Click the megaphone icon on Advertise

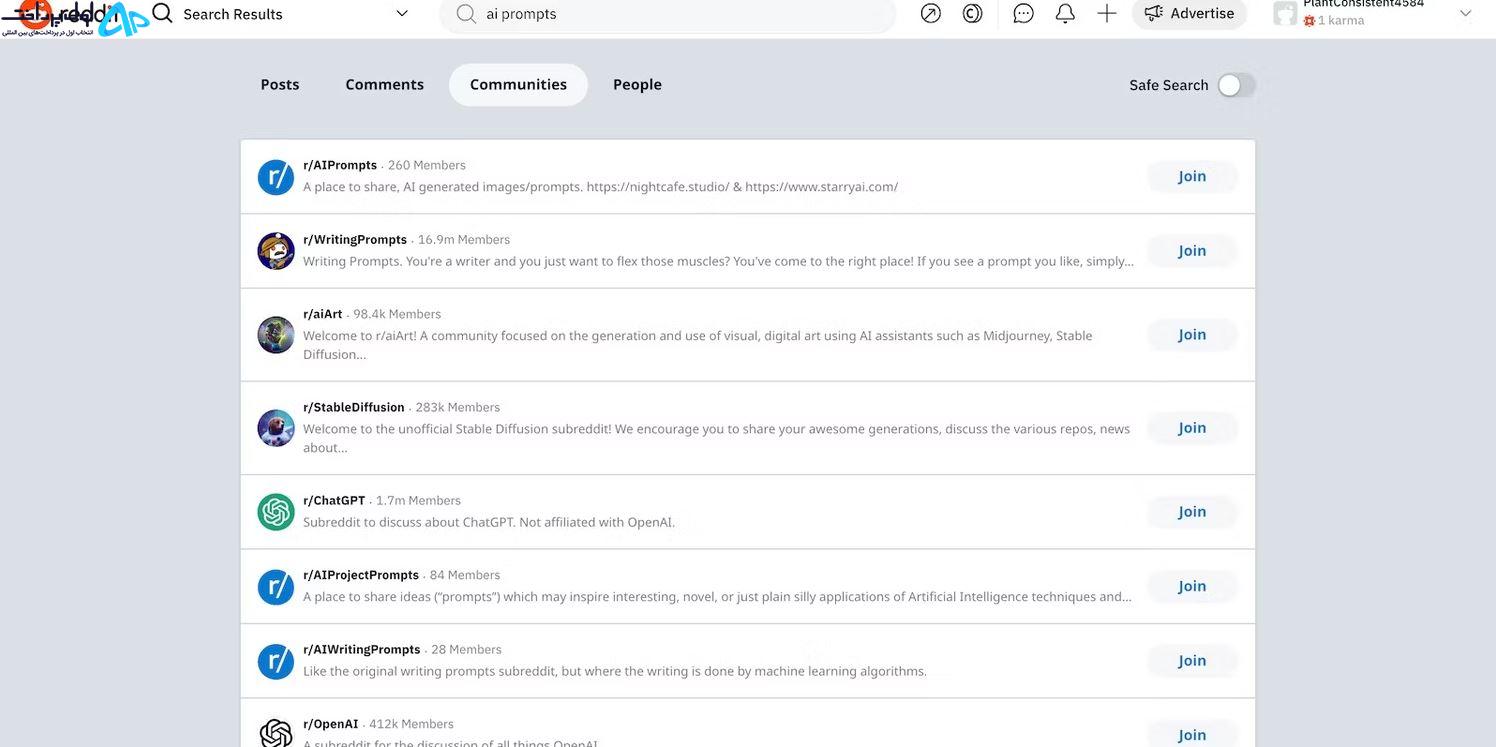[1154, 13]
